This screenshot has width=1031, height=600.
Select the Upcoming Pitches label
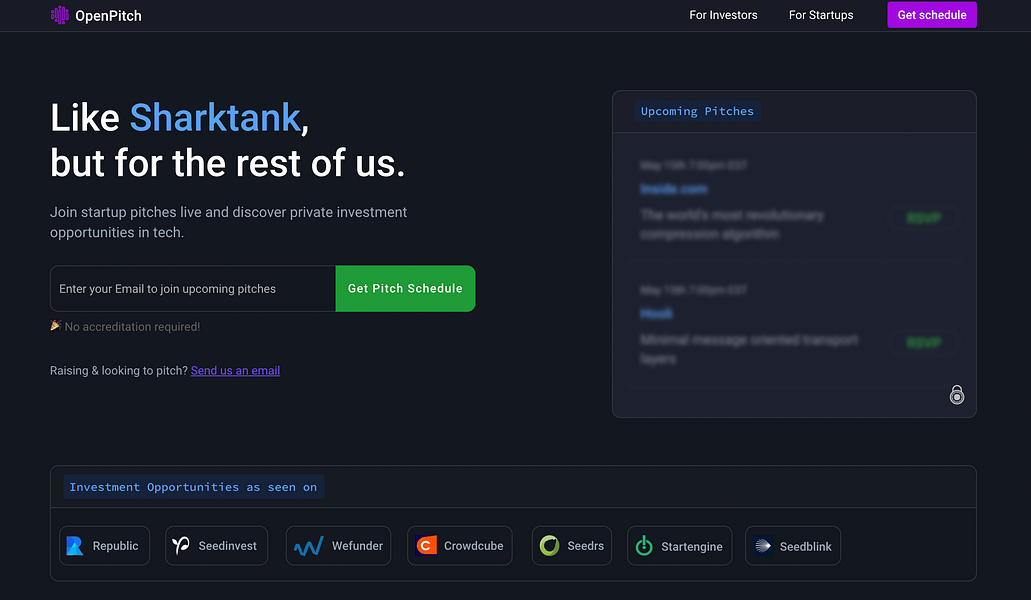tap(697, 111)
